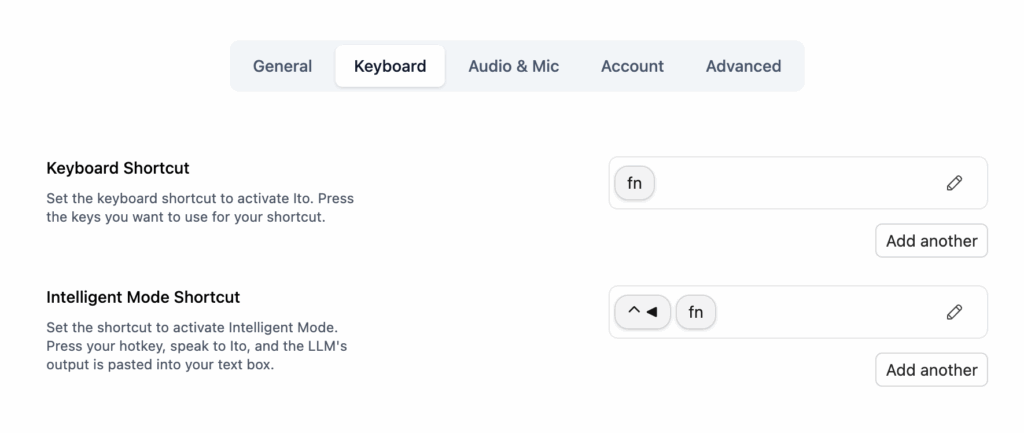
Task: Switch to the Audio & Mic tab
Action: [513, 66]
